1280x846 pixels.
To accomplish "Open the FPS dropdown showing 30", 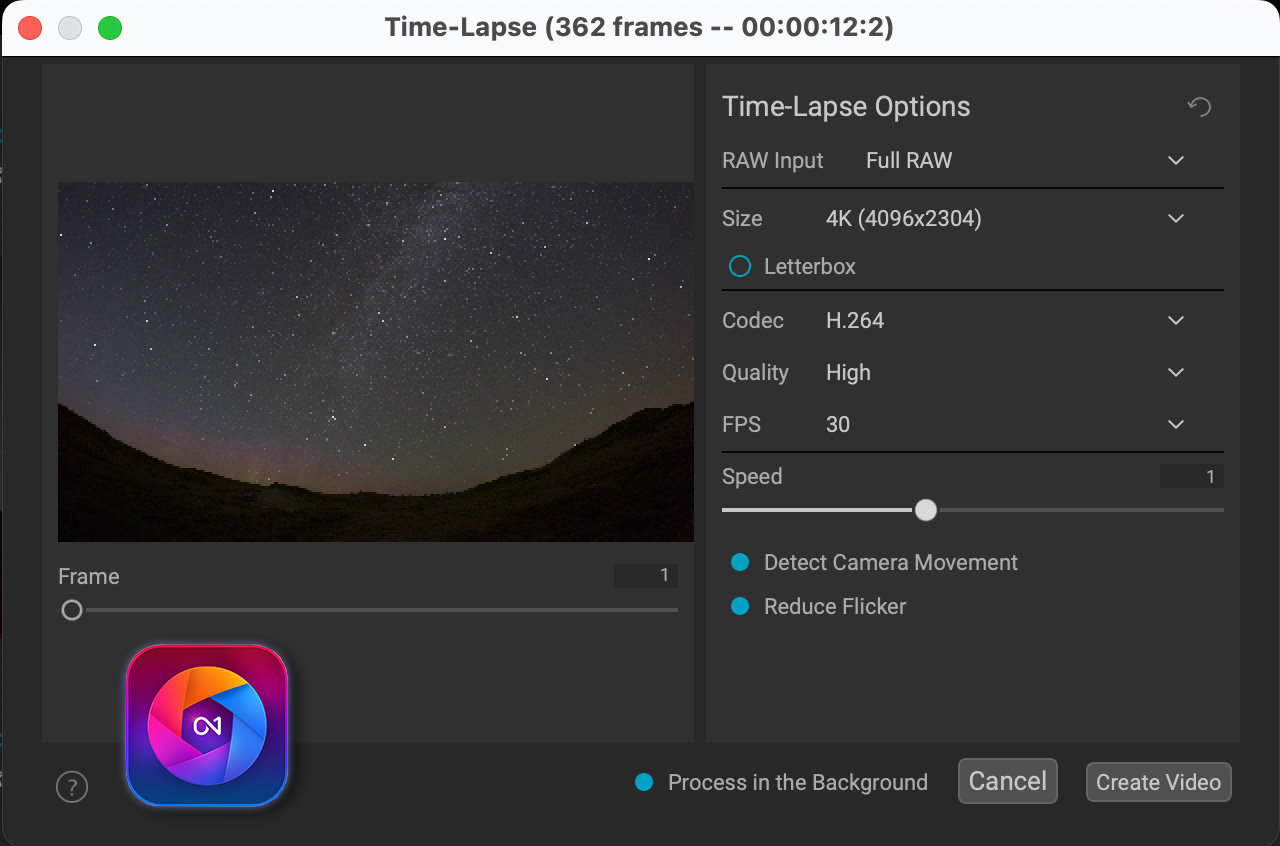I will 1175,425.
